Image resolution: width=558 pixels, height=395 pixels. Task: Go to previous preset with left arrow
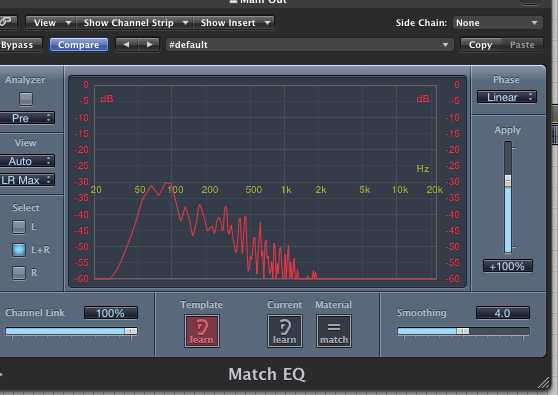(x=126, y=45)
